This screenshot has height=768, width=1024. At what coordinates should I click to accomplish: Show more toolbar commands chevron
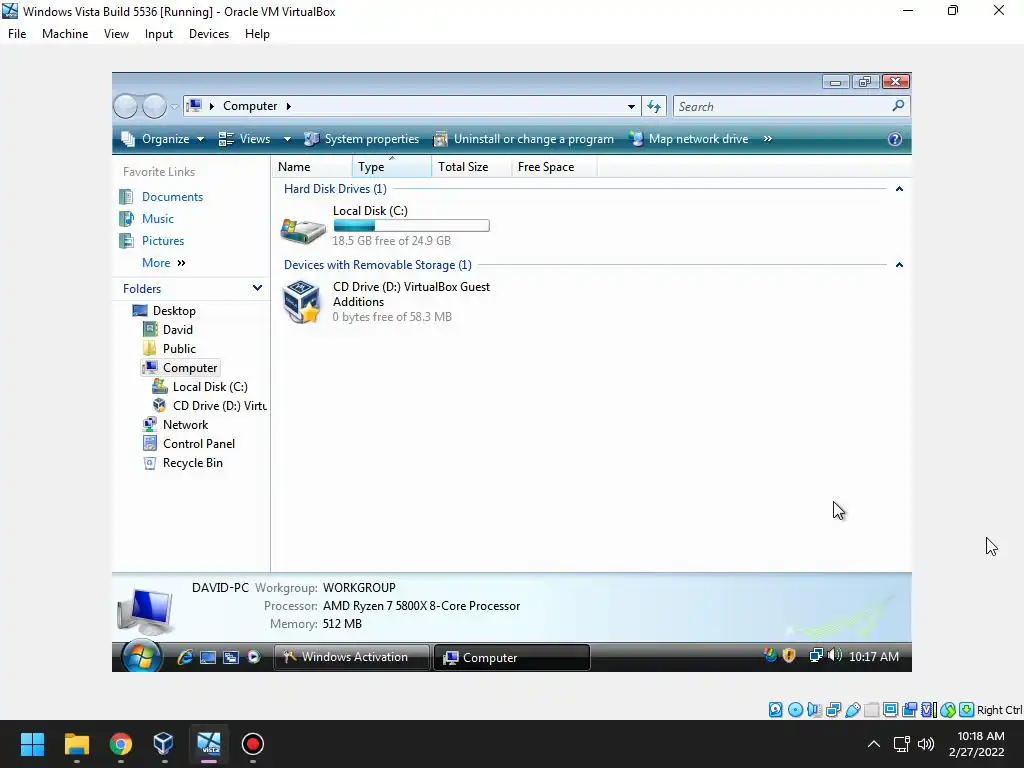(x=768, y=139)
